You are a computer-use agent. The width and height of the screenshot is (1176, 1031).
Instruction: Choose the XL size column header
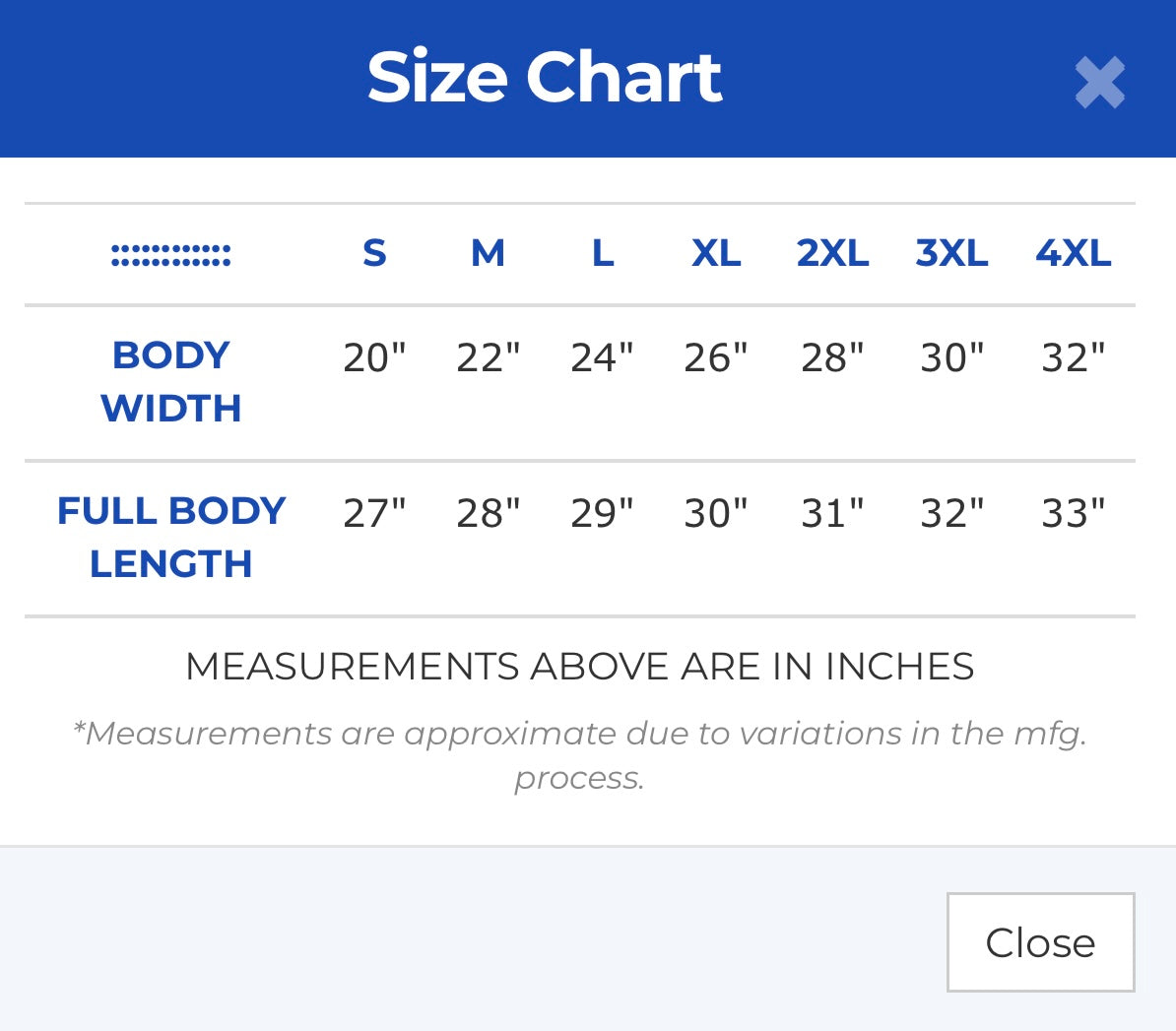[x=716, y=253]
